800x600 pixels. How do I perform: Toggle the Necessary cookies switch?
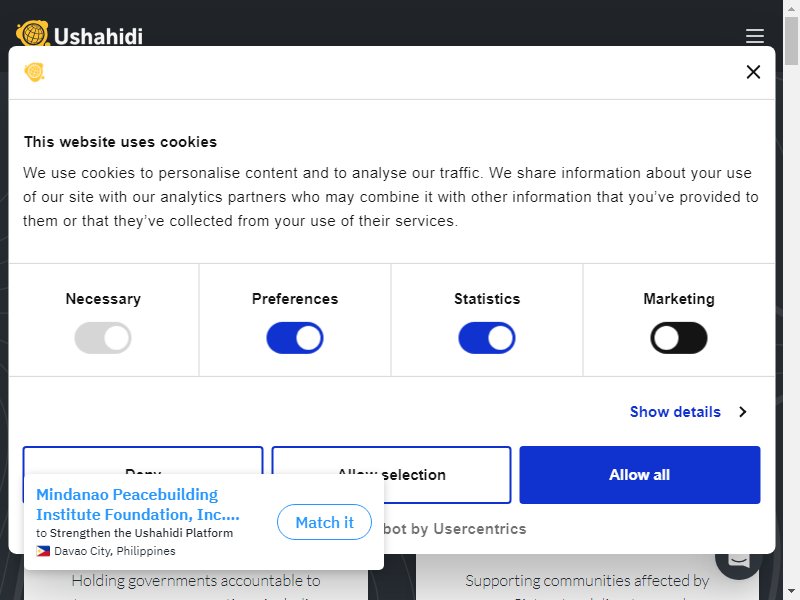pyautogui.click(x=103, y=338)
